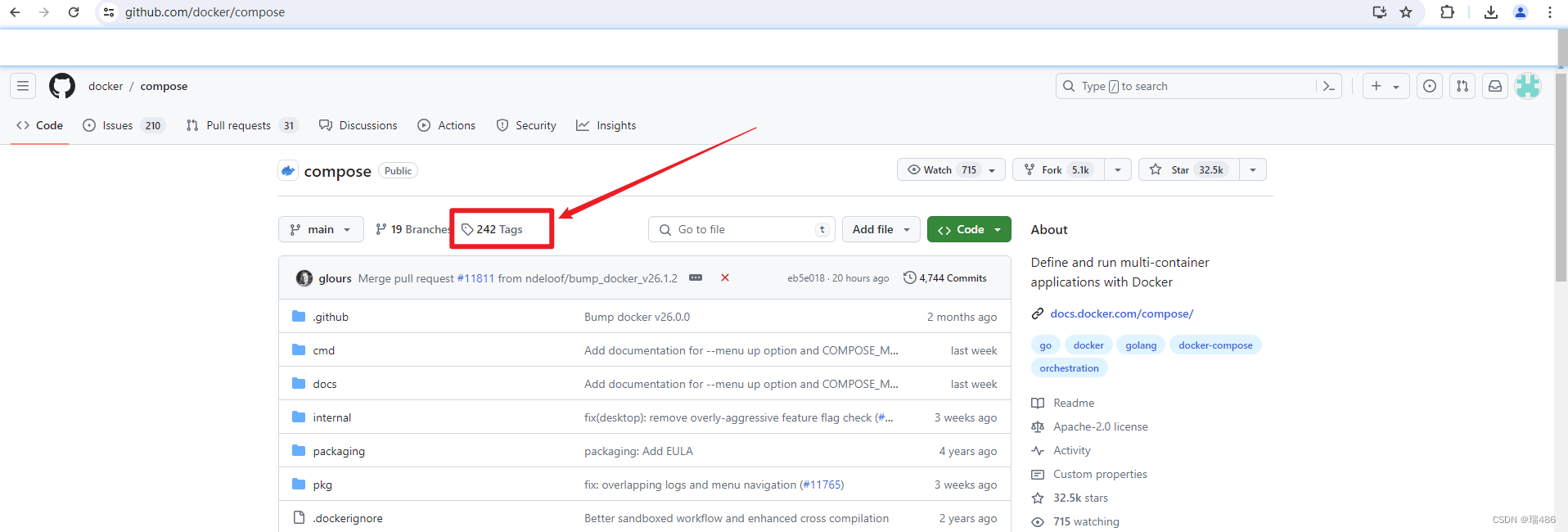The height and width of the screenshot is (532, 1568).
Task: Go to GitHub homepage via Octocat logo
Action: coord(62,86)
